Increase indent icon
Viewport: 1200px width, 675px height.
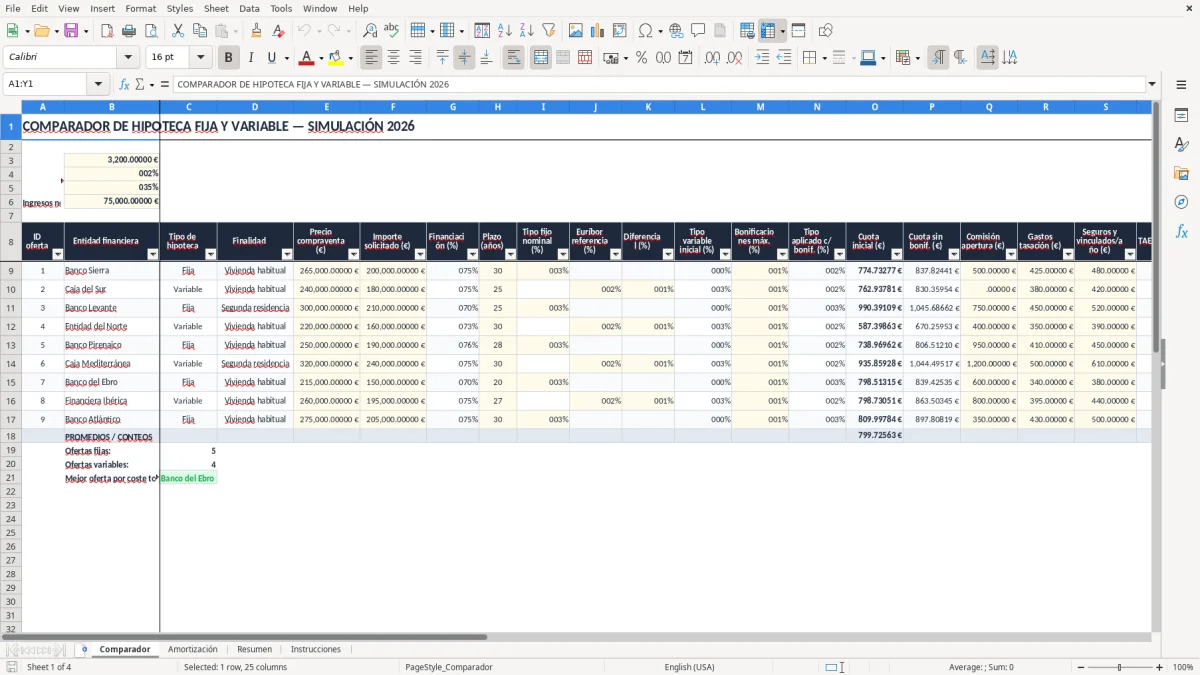click(x=762, y=58)
